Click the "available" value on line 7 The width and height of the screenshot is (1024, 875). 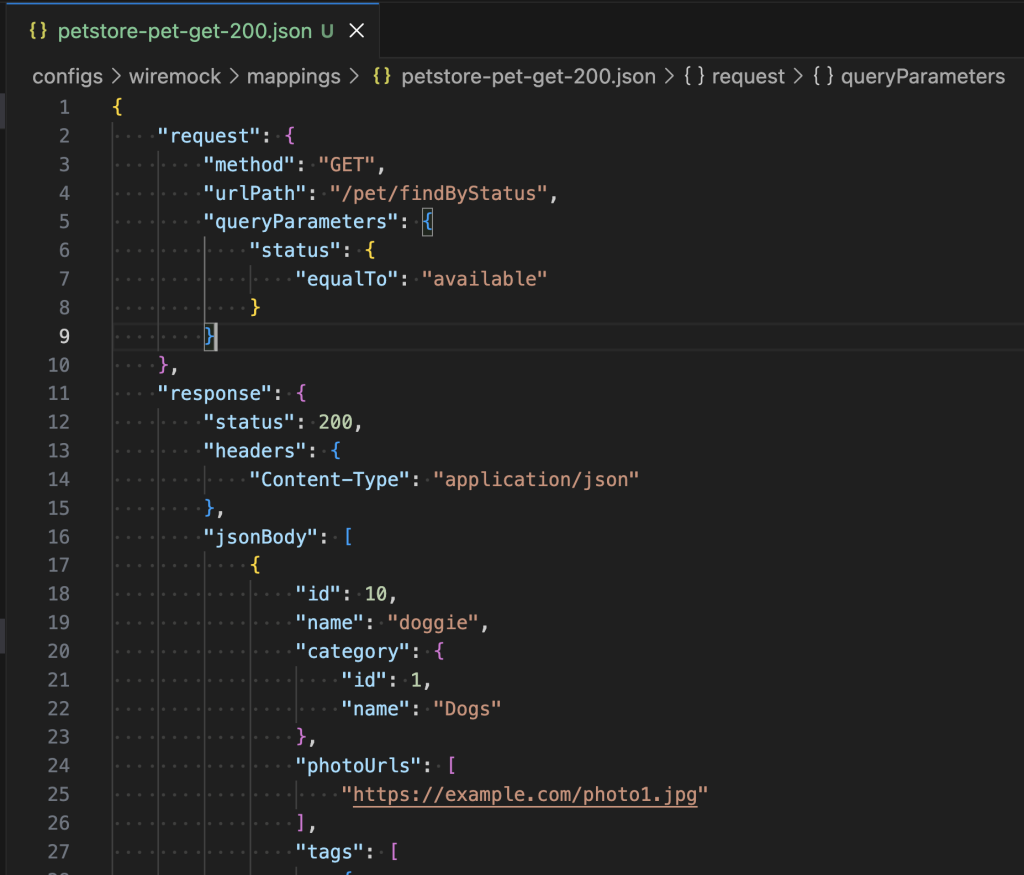(x=484, y=279)
